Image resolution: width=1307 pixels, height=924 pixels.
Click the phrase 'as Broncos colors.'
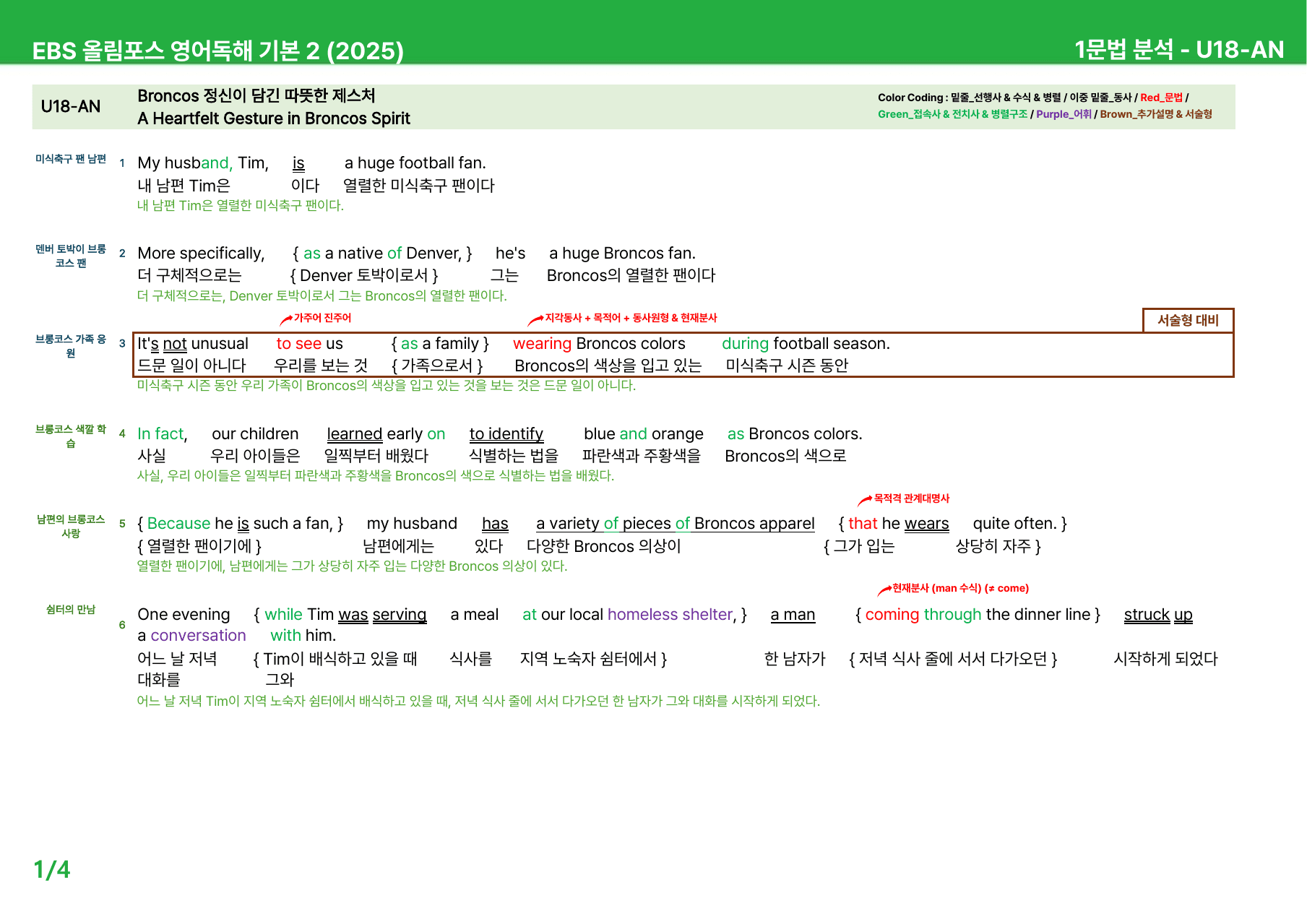point(795,434)
